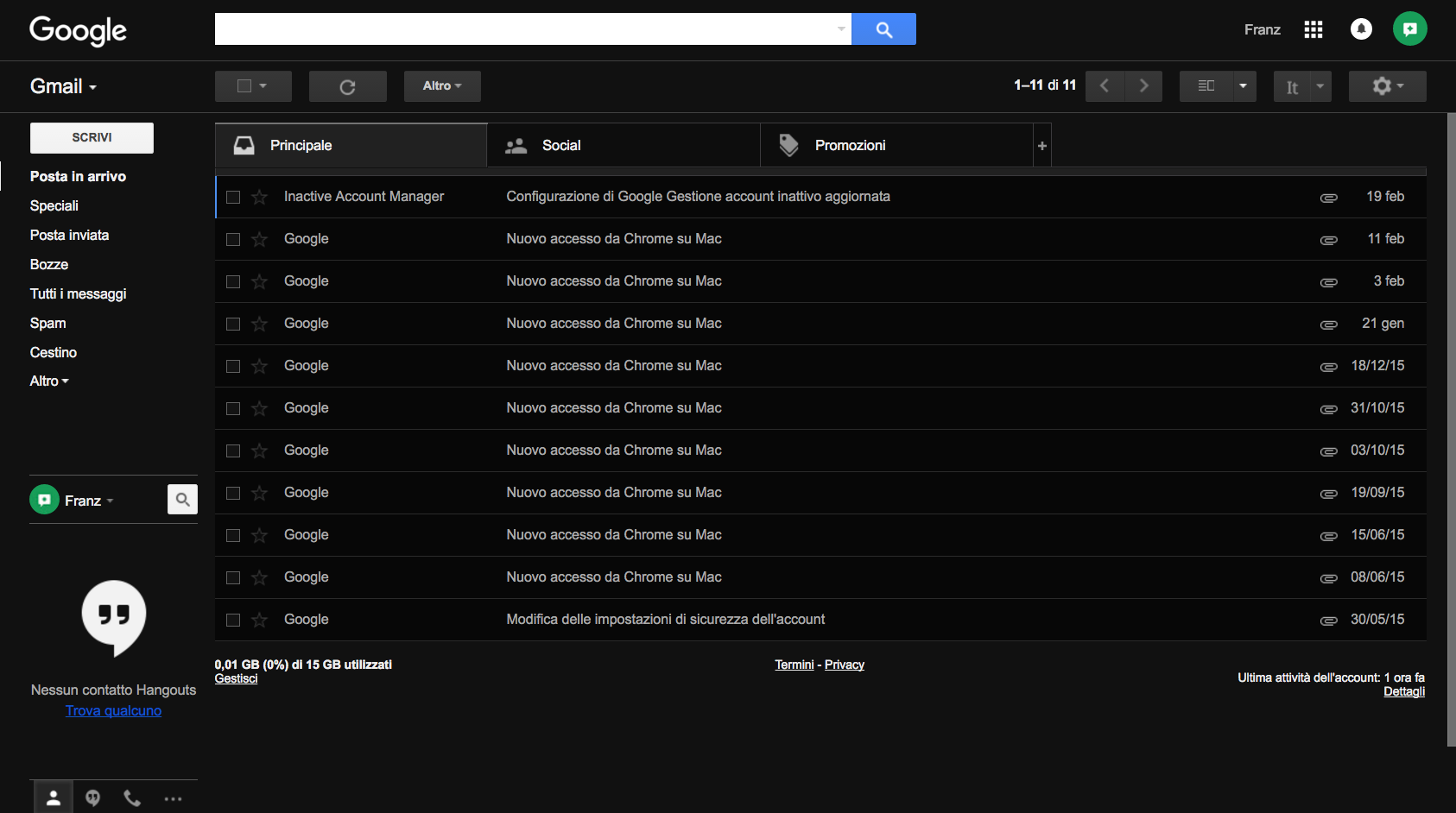Tick checkbox for 08/06/15 Google message
1456x813 pixels.
point(233,577)
